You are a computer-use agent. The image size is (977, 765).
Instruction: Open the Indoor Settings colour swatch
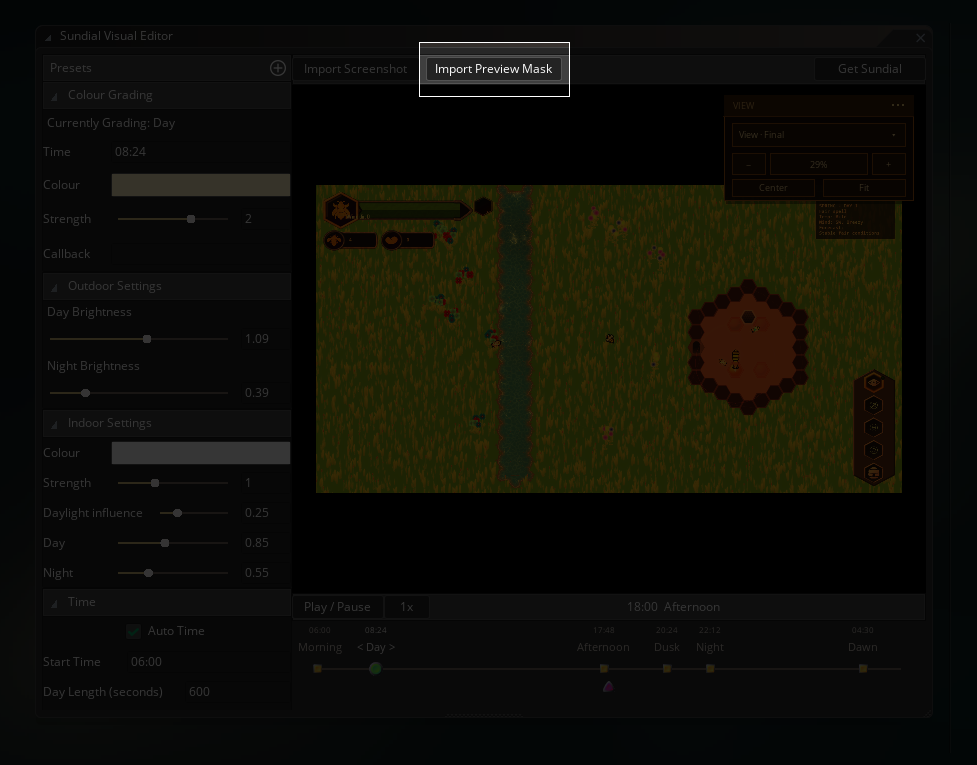click(x=201, y=453)
